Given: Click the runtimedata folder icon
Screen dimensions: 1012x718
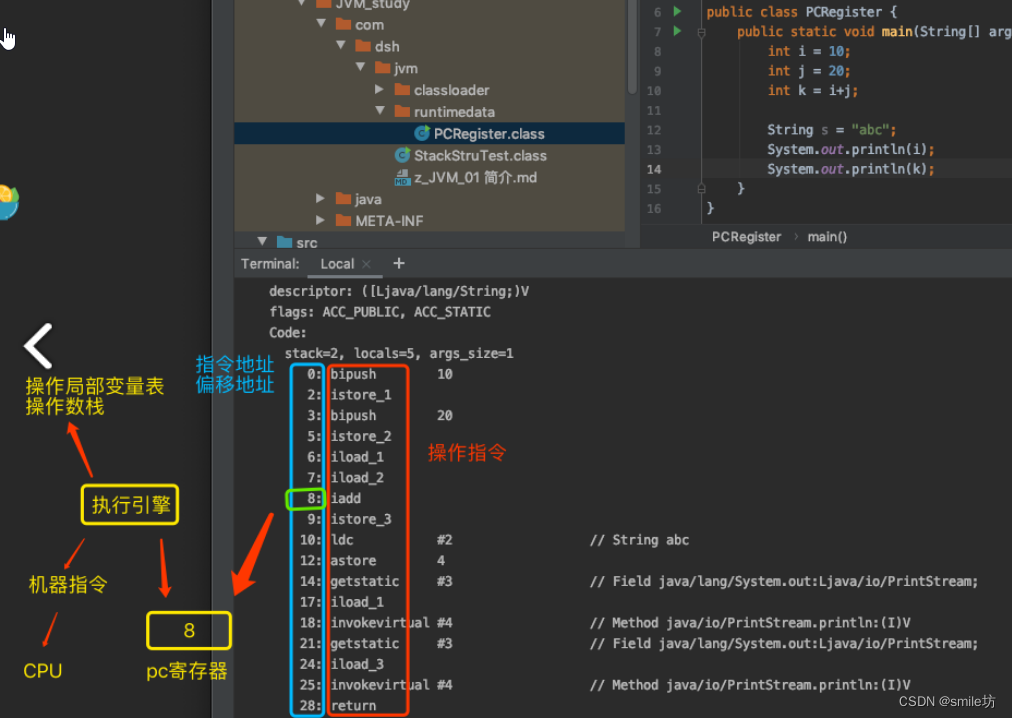Looking at the screenshot, I should point(403,111).
